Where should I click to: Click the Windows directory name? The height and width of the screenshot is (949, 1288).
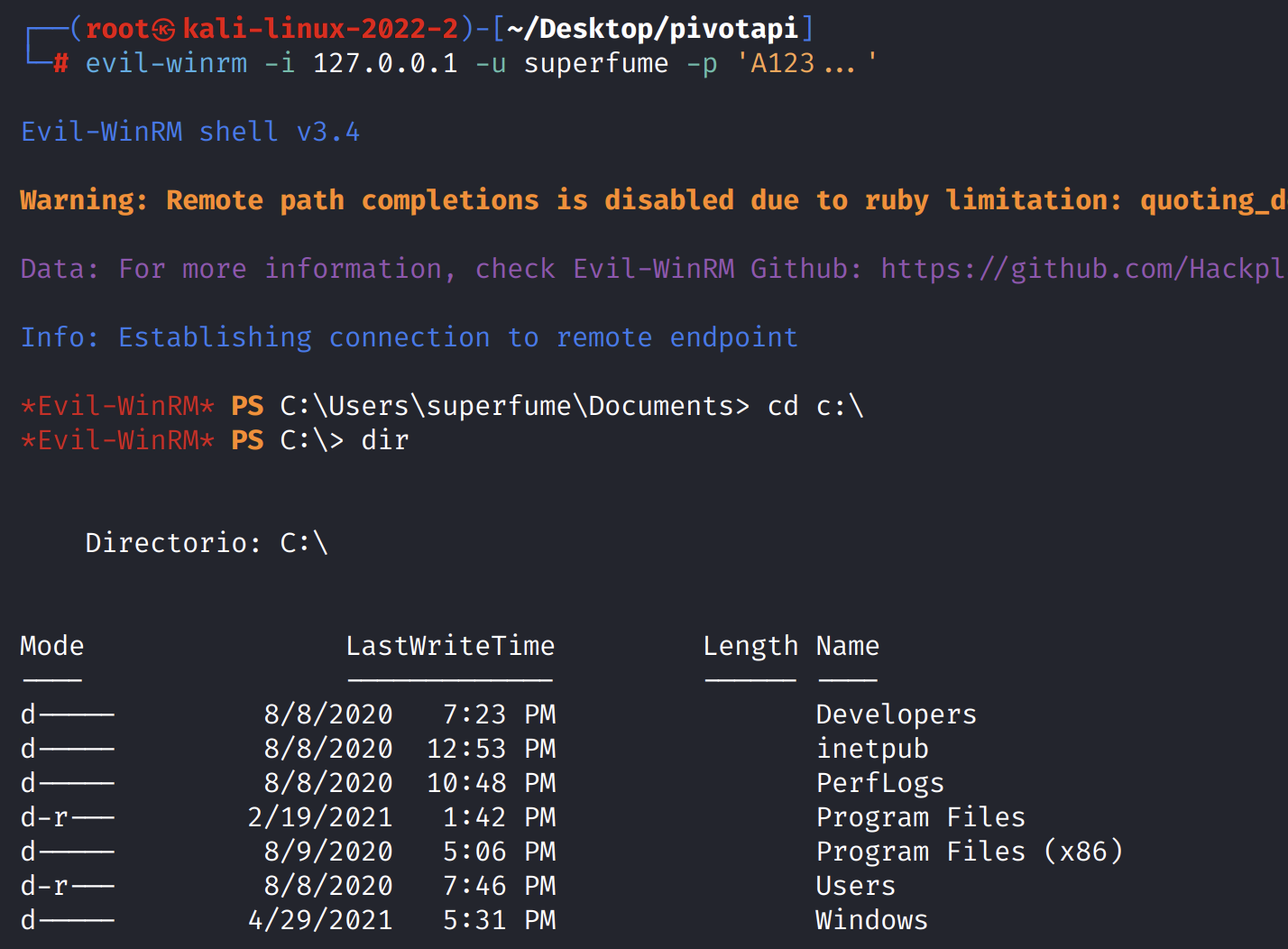click(x=871, y=920)
